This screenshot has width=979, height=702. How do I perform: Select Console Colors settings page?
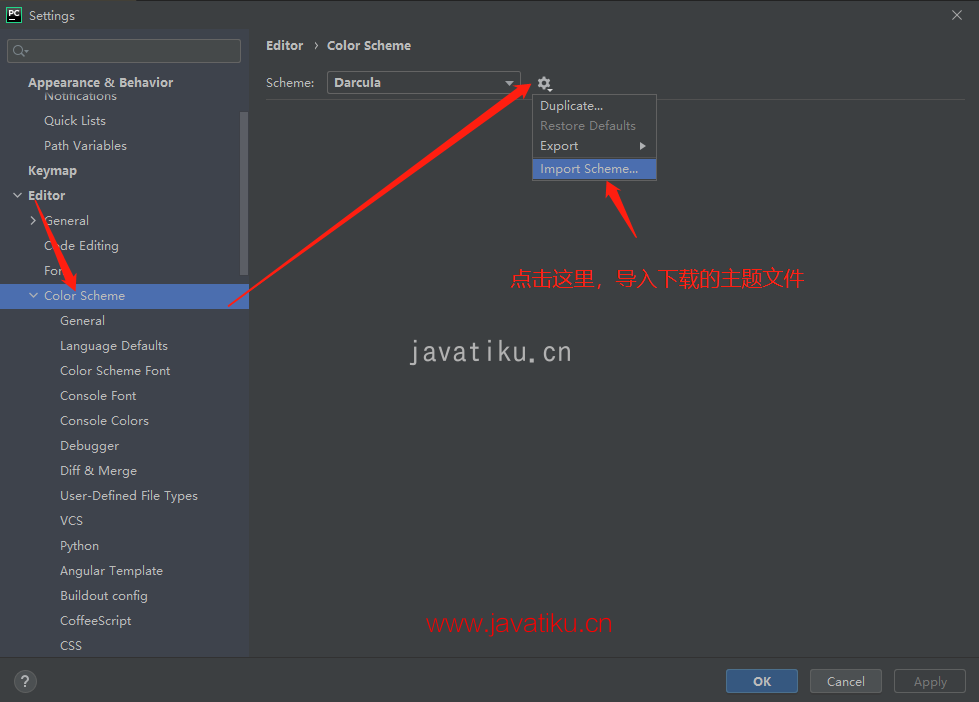104,421
